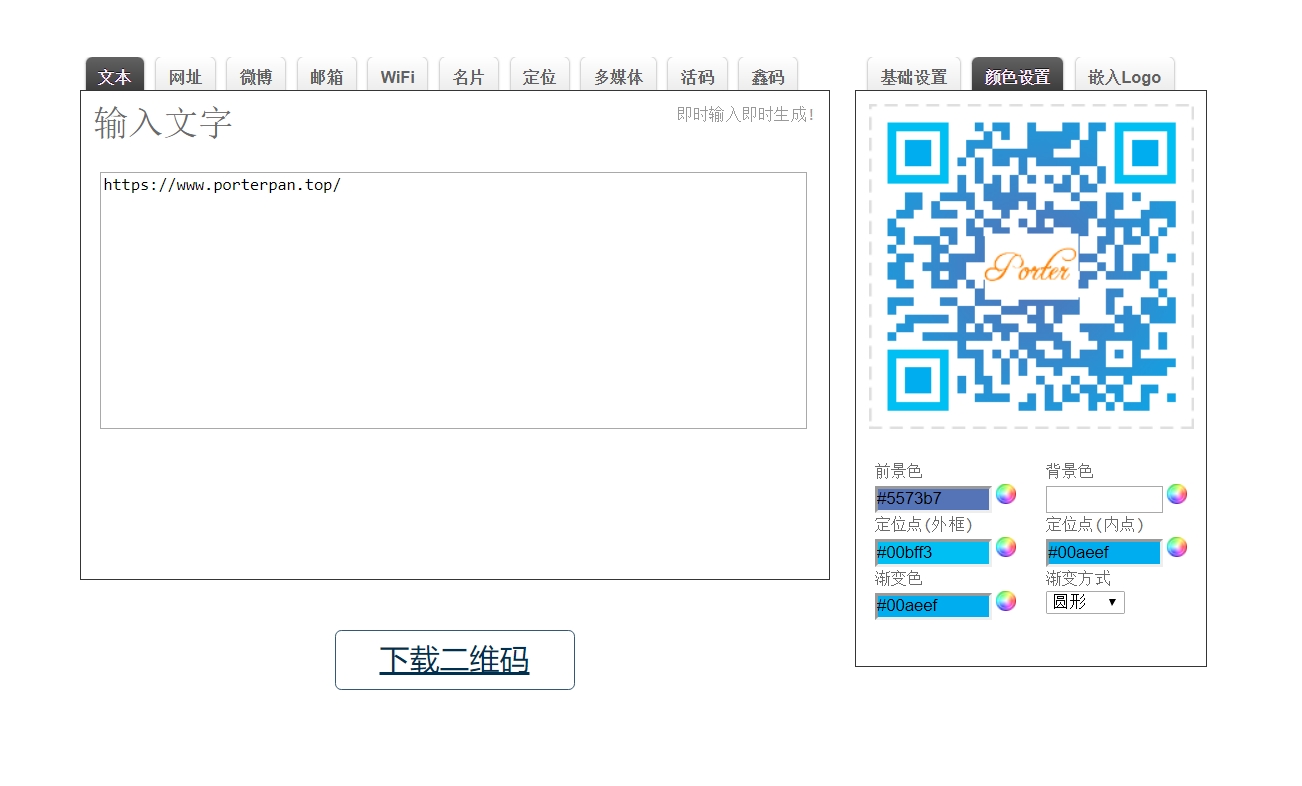The width and height of the screenshot is (1302, 786).
Task: Open the background color wheel picker
Action: (x=1177, y=494)
